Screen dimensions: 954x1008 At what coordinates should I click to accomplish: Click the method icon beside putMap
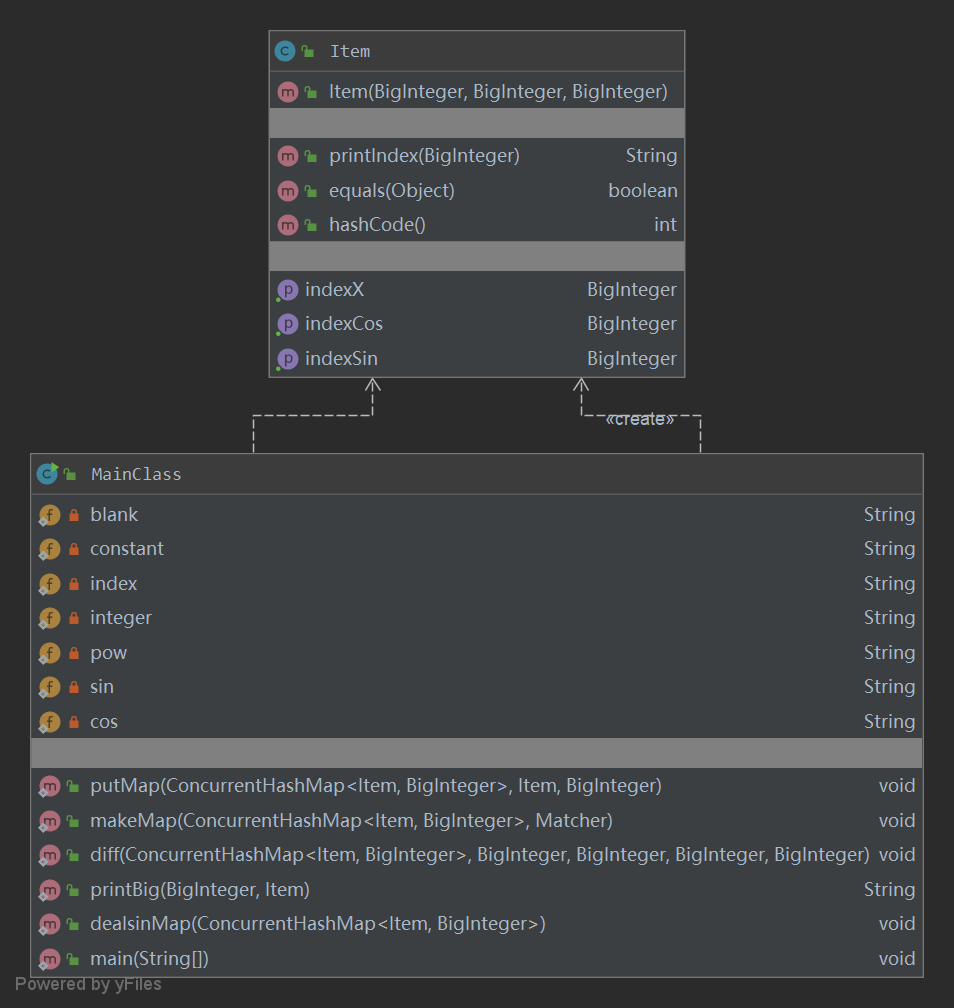(x=49, y=787)
